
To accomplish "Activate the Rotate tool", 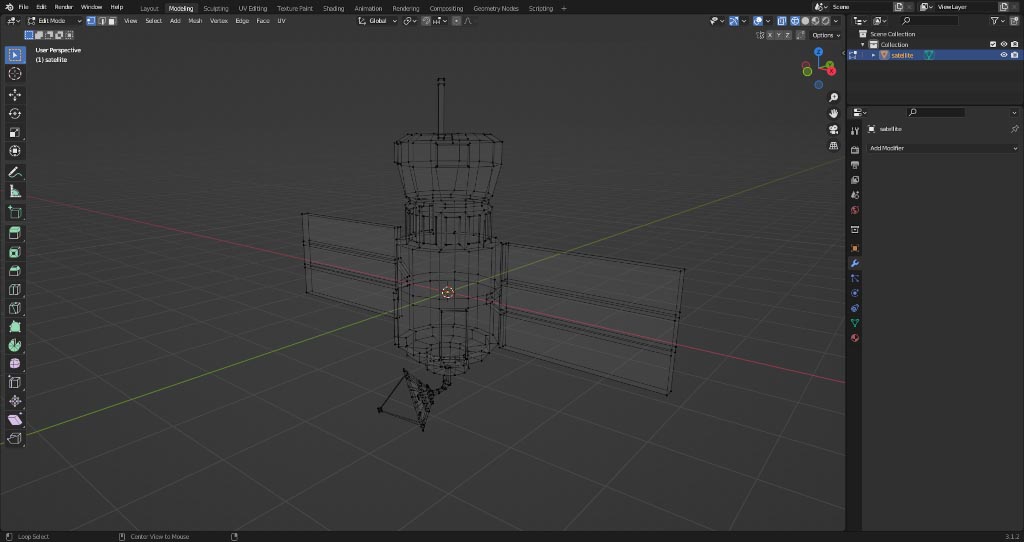I will 15,113.
